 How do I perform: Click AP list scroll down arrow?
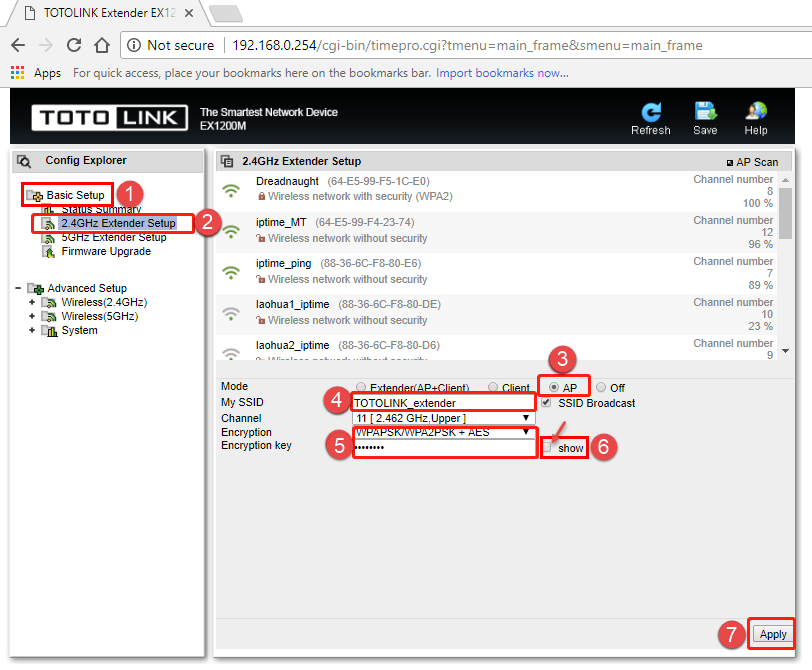(786, 351)
